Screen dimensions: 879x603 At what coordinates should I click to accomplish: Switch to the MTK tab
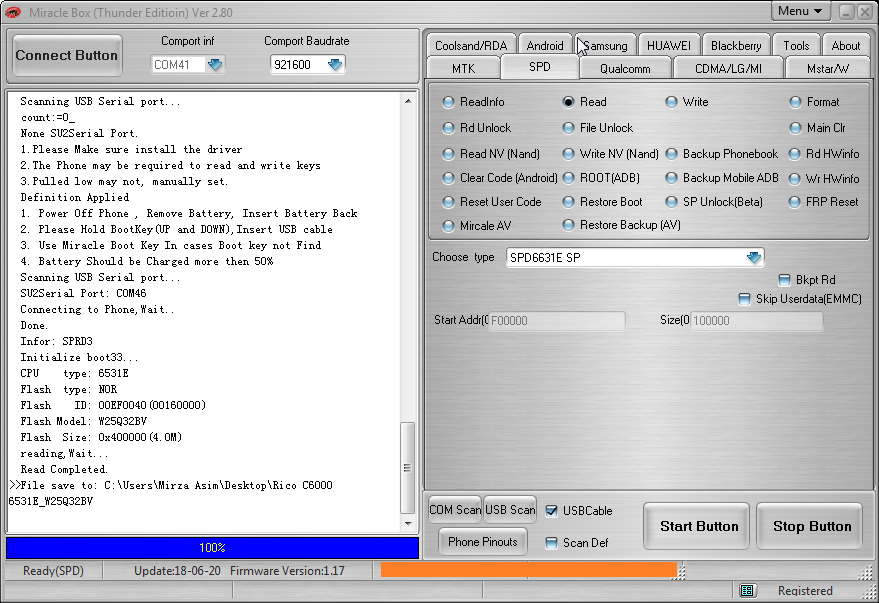[x=464, y=68]
